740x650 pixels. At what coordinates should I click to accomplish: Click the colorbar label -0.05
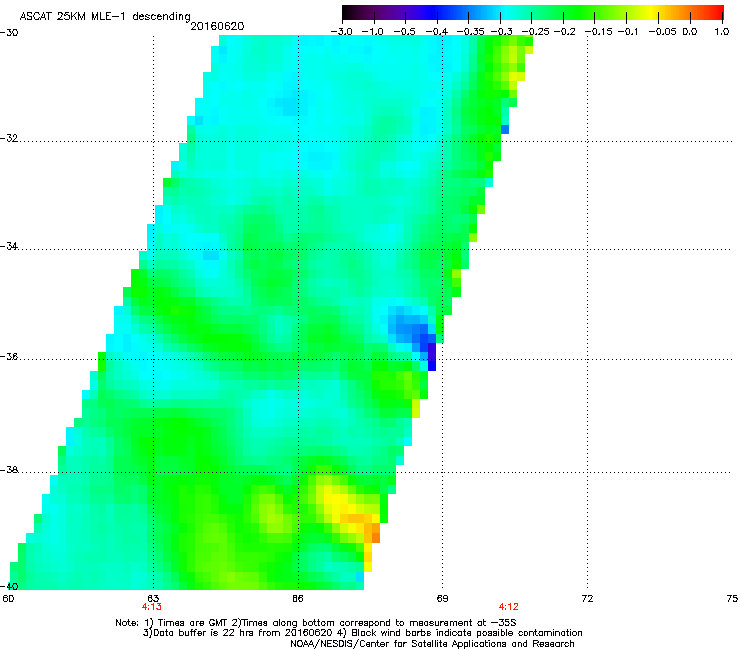pos(662,32)
